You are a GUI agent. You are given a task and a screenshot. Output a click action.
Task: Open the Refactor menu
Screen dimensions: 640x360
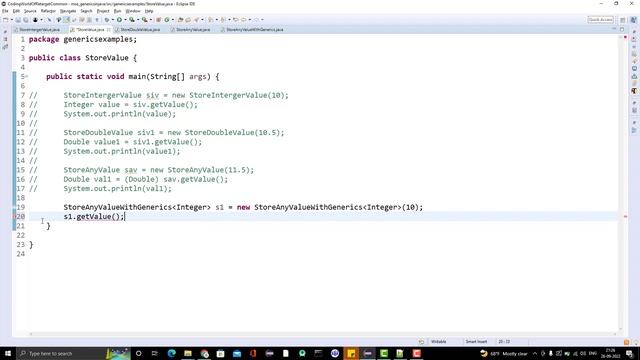pyautogui.click(x=48, y=11)
